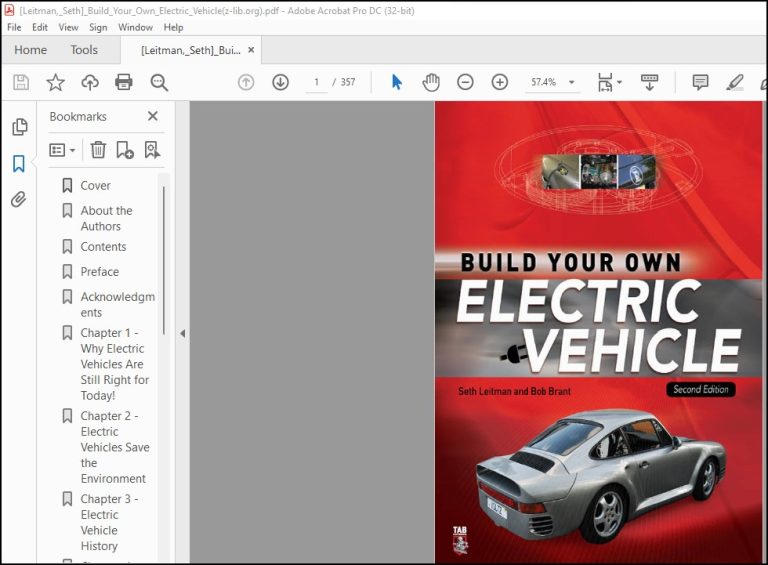The height and width of the screenshot is (565, 768).
Task: Open Chapter 1 Why Electric Vehicles bookmark
Action: [x=115, y=364]
